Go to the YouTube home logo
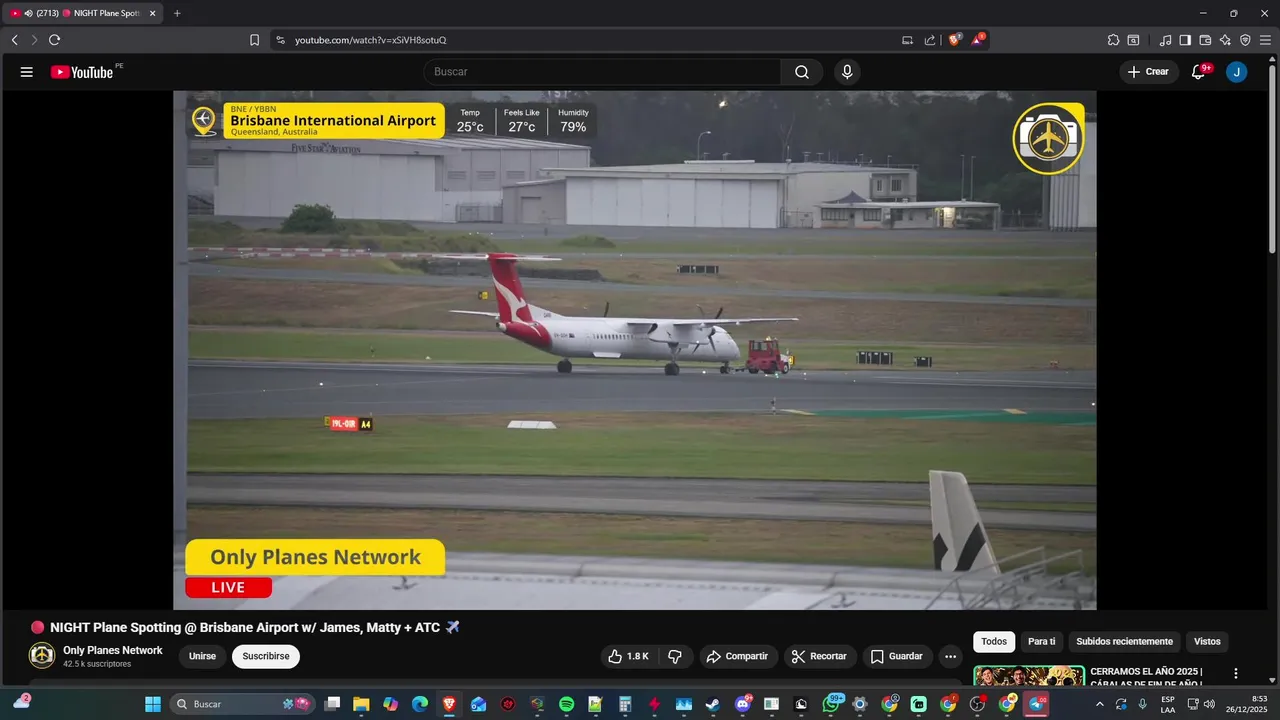The width and height of the screenshot is (1280, 720). coord(82,72)
